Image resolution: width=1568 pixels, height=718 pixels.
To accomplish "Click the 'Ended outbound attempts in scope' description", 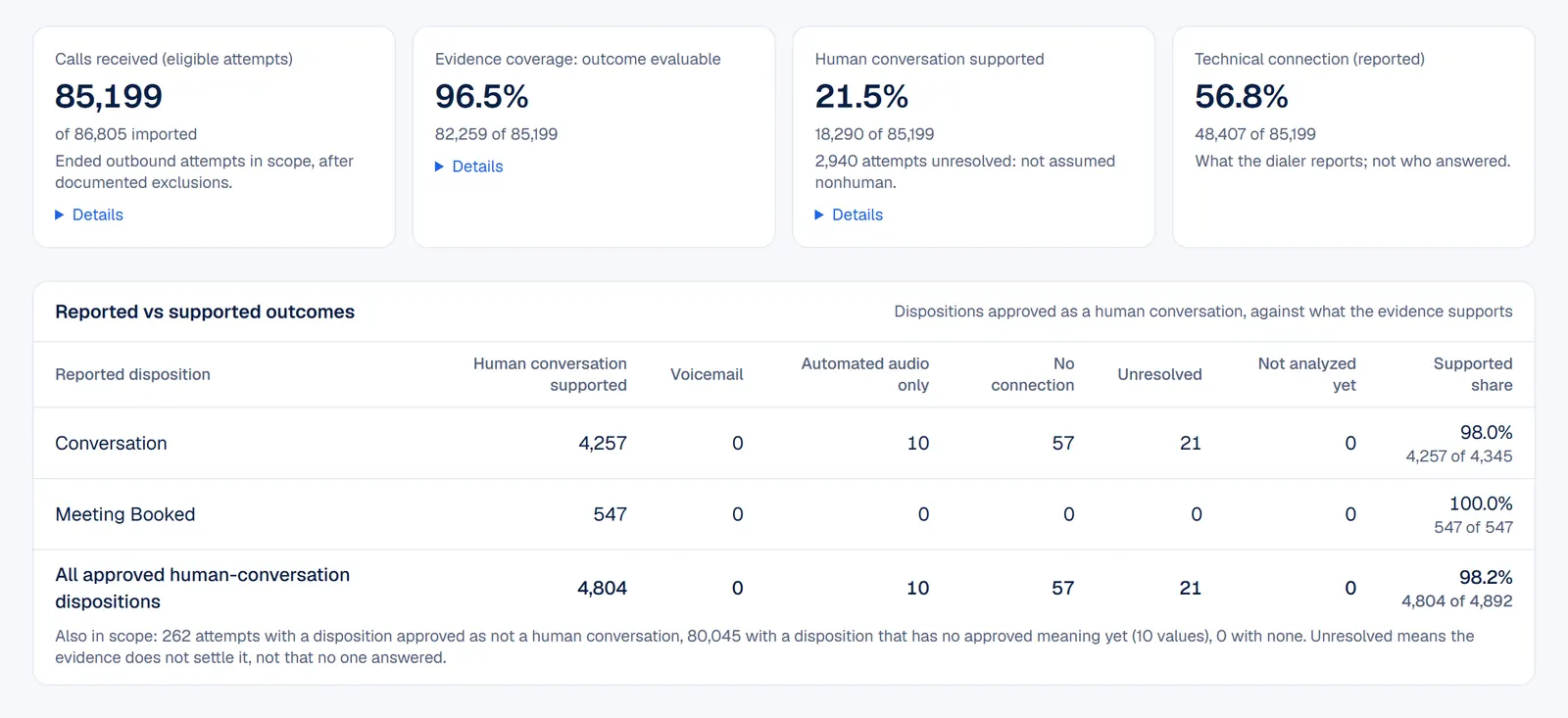I will pyautogui.click(x=204, y=171).
